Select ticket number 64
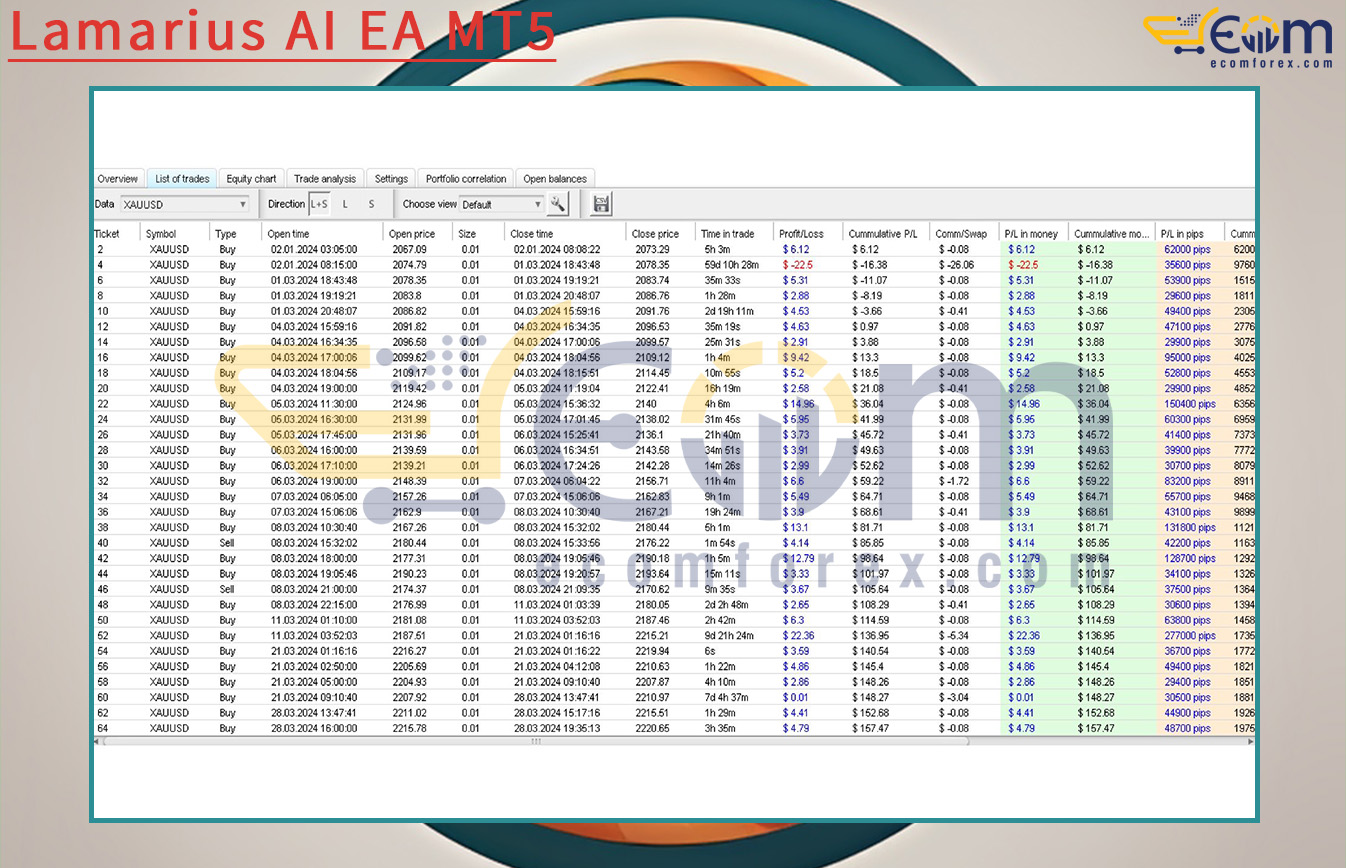Image resolution: width=1346 pixels, height=868 pixels. pyautogui.click(x=102, y=728)
